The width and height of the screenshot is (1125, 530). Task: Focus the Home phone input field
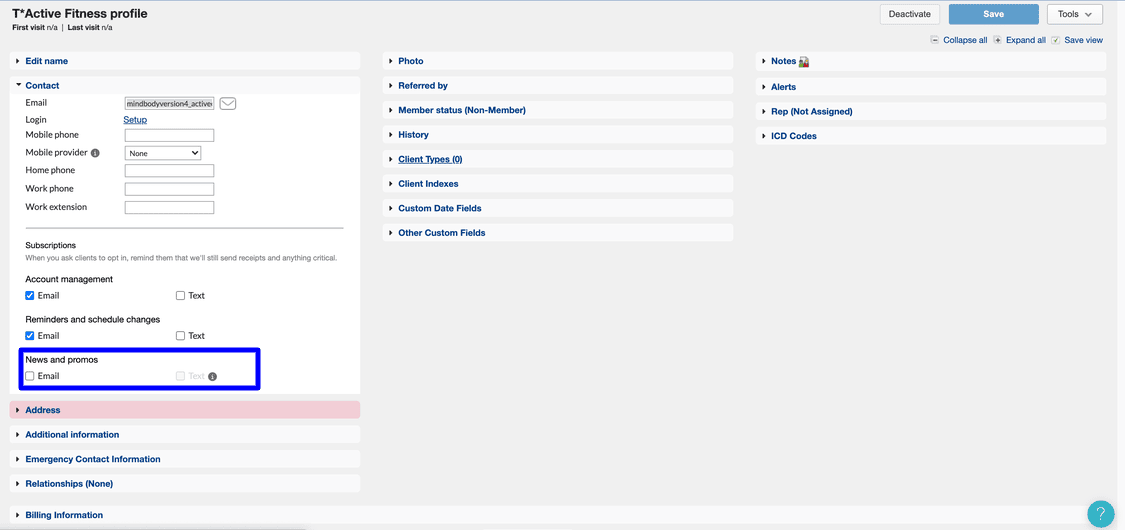[x=169, y=171]
